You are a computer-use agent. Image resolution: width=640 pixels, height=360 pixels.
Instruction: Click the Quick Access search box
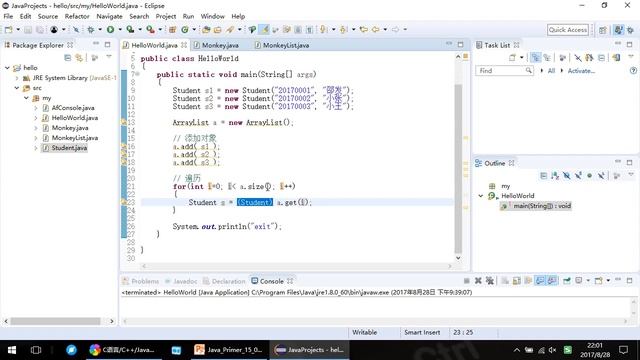568,30
